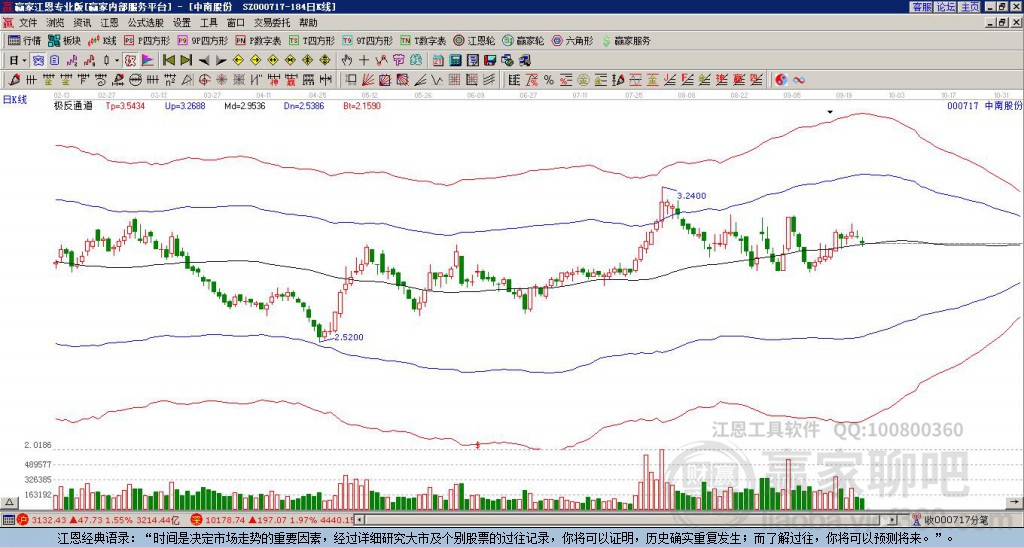1024x548 pixels.
Task: Open the 江恩轮 tool
Action: (x=474, y=40)
